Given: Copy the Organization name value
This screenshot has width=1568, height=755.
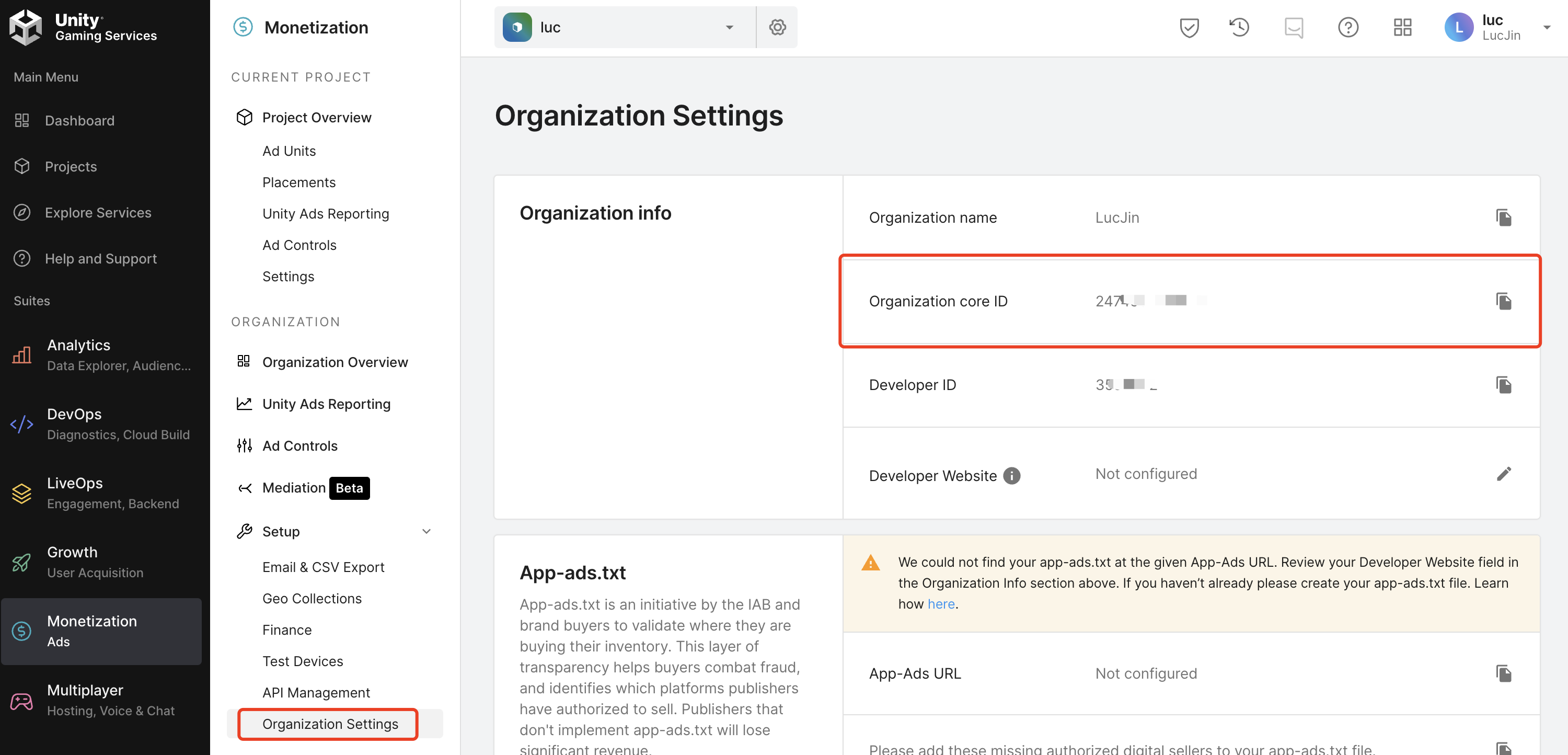Looking at the screenshot, I should tap(1504, 218).
